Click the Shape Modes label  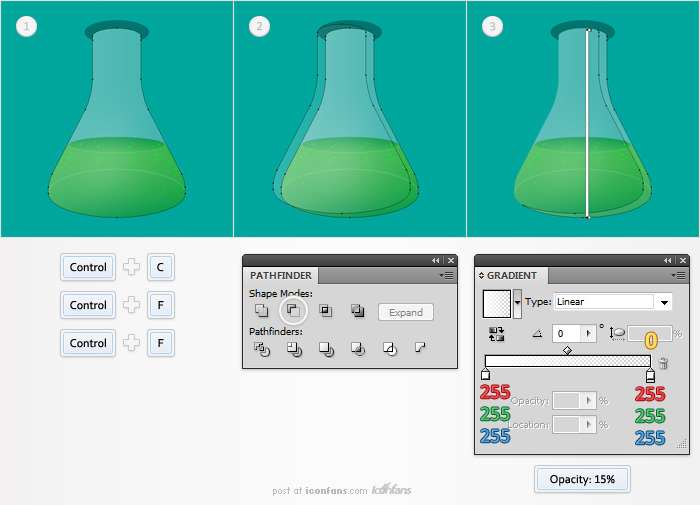(x=281, y=293)
